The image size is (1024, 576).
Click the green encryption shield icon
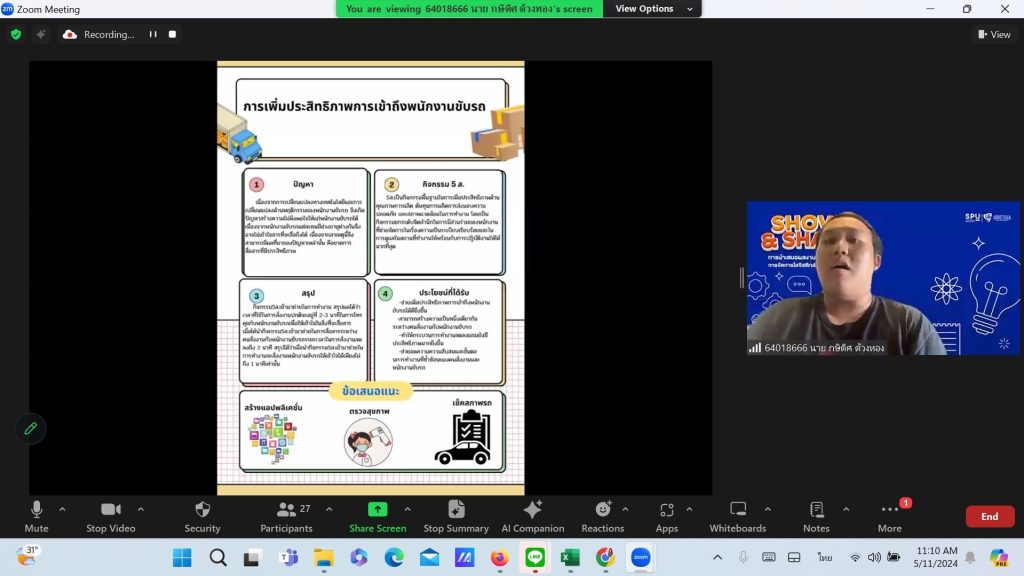tap(16, 34)
